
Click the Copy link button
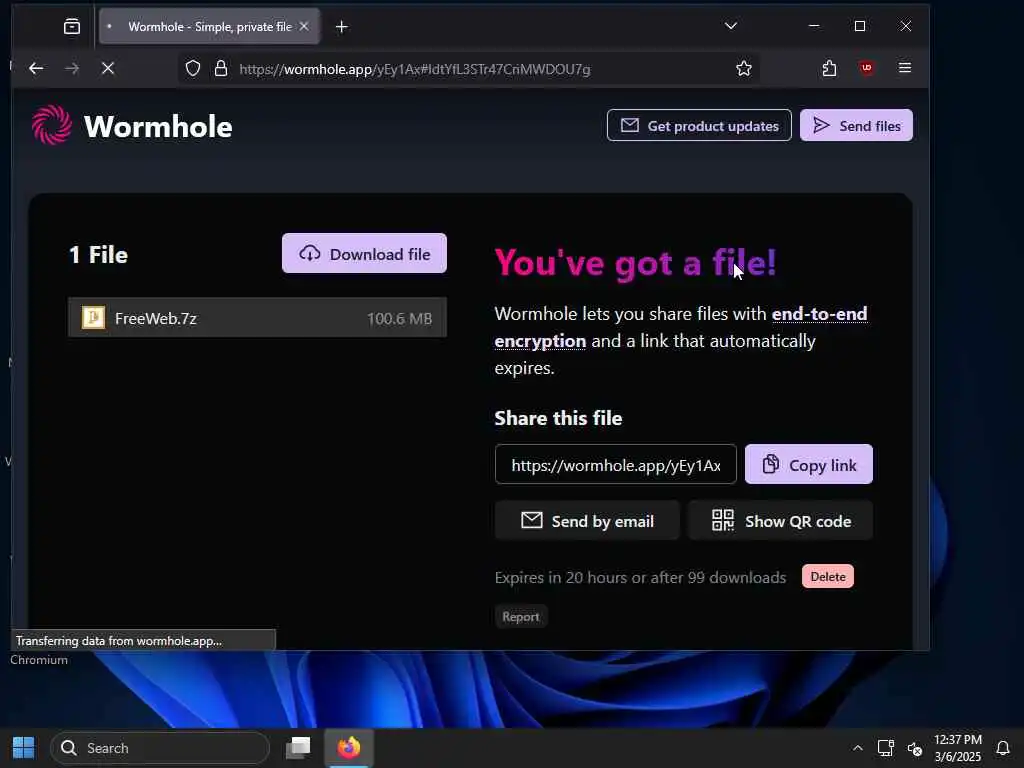point(808,464)
